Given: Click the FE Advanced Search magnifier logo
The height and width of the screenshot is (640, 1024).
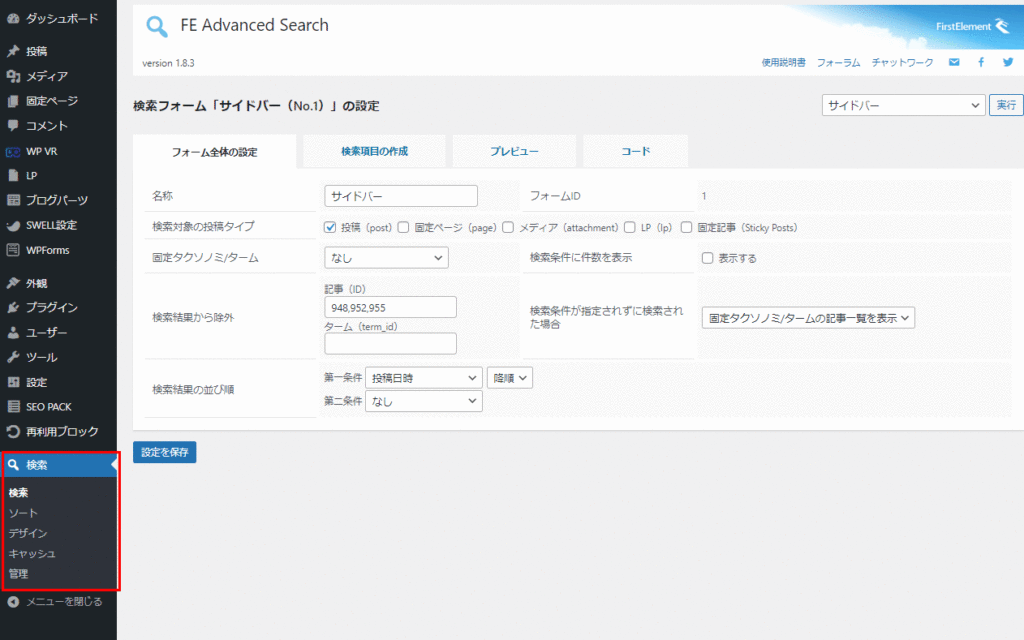Looking at the screenshot, I should [157, 26].
